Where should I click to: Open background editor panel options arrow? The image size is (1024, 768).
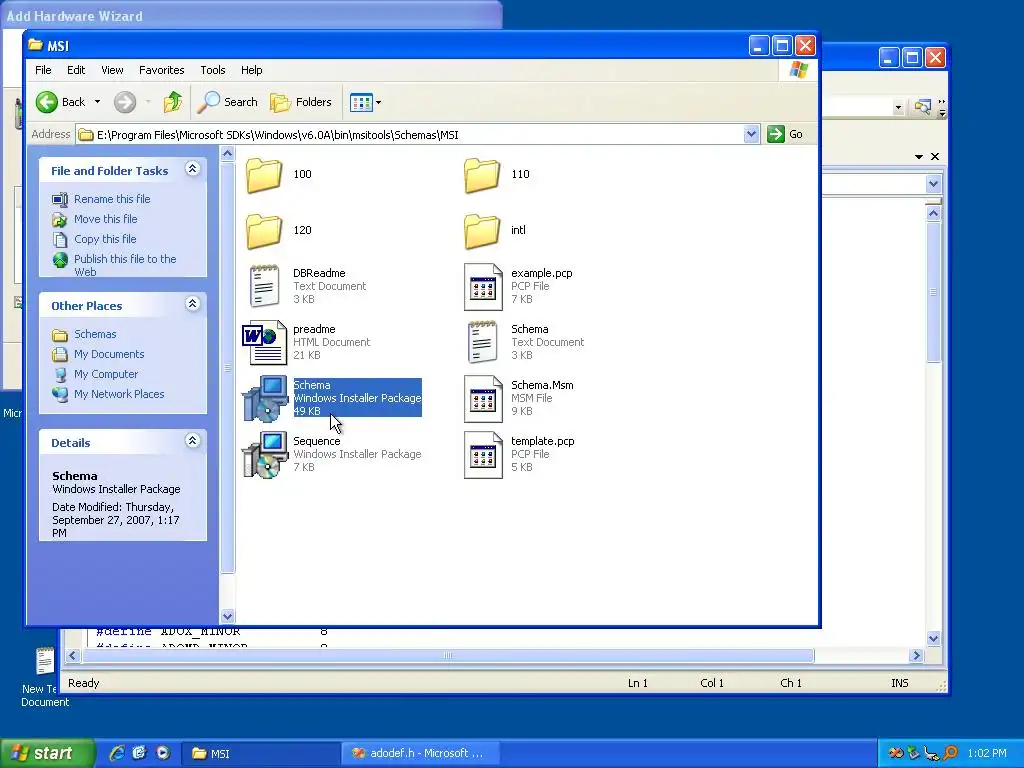[919, 156]
